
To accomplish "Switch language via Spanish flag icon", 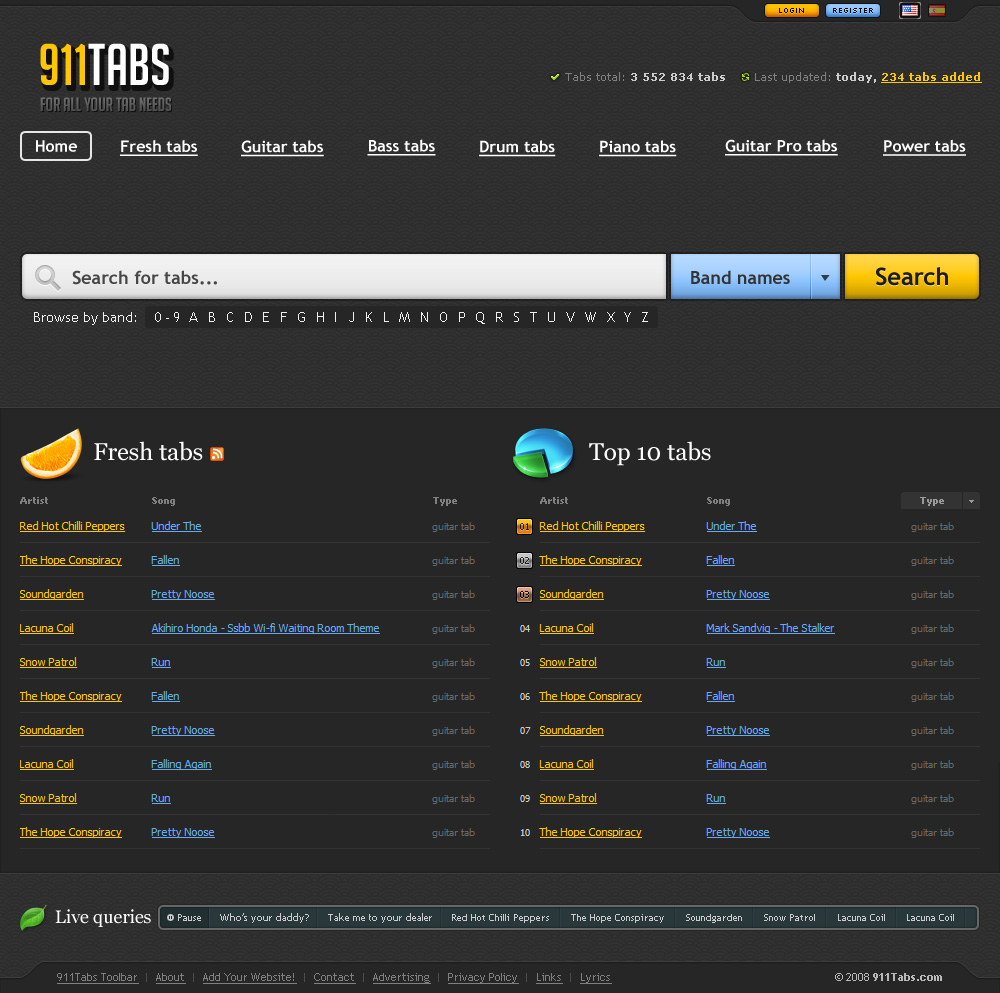I will 937,11.
